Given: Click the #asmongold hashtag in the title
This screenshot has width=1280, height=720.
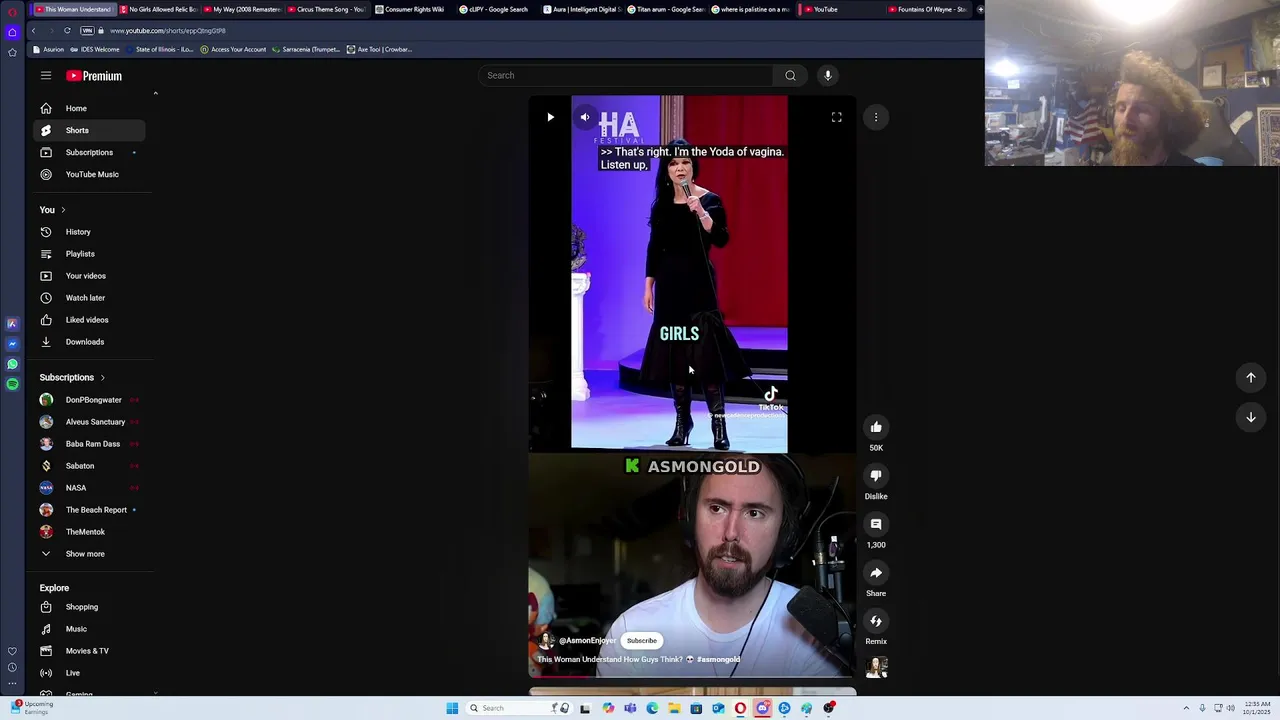Looking at the screenshot, I should (719, 660).
